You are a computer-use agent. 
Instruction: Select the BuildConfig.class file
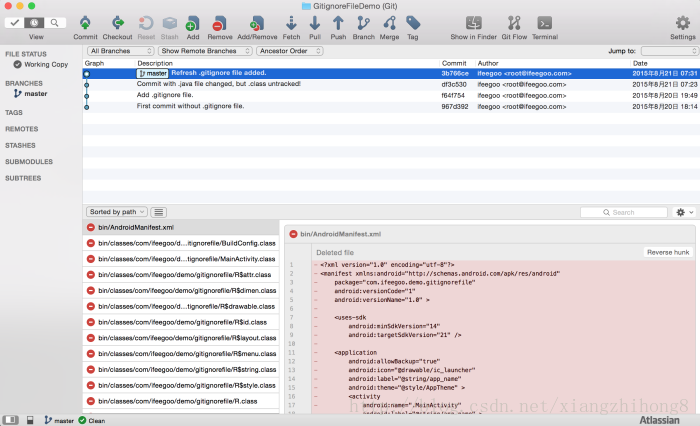click(181, 243)
